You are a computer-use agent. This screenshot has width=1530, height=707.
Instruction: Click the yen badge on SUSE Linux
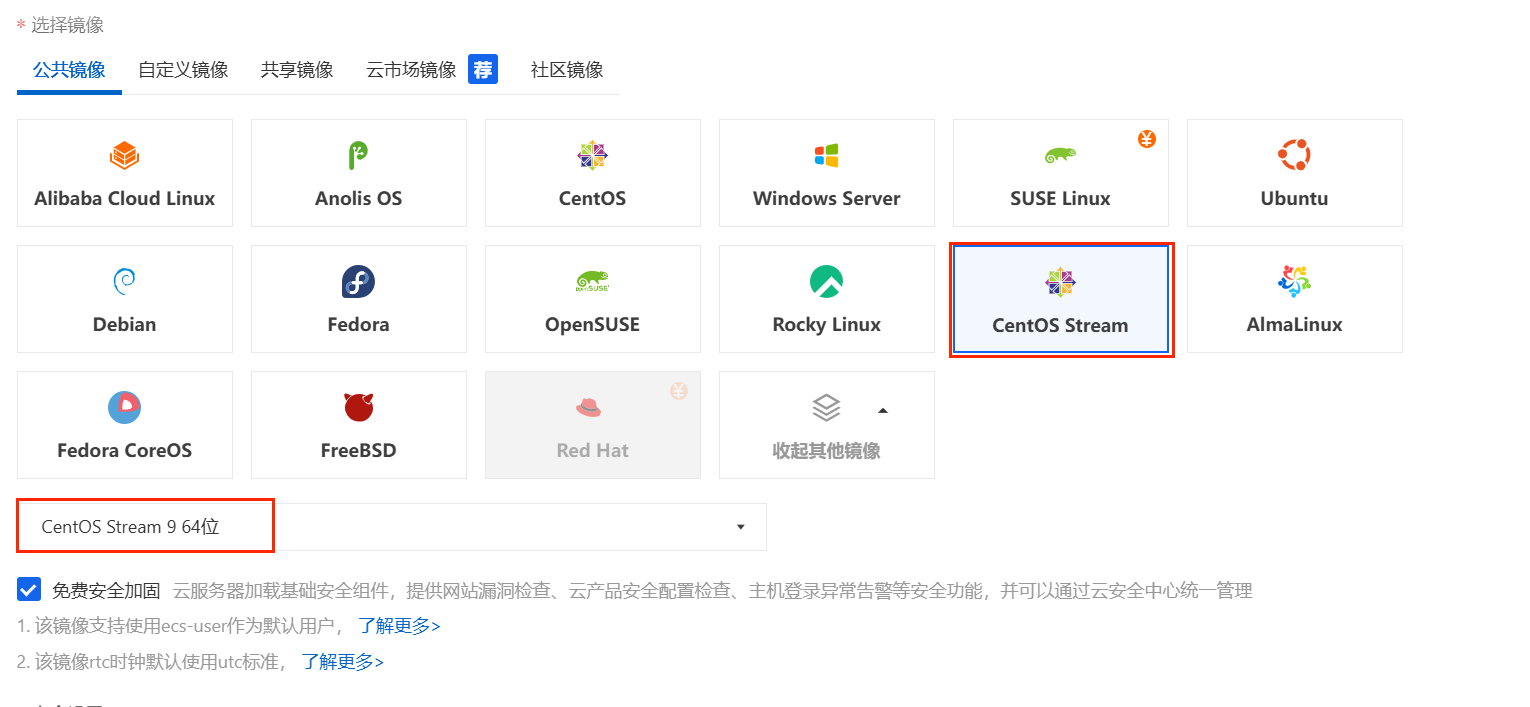(x=1147, y=139)
